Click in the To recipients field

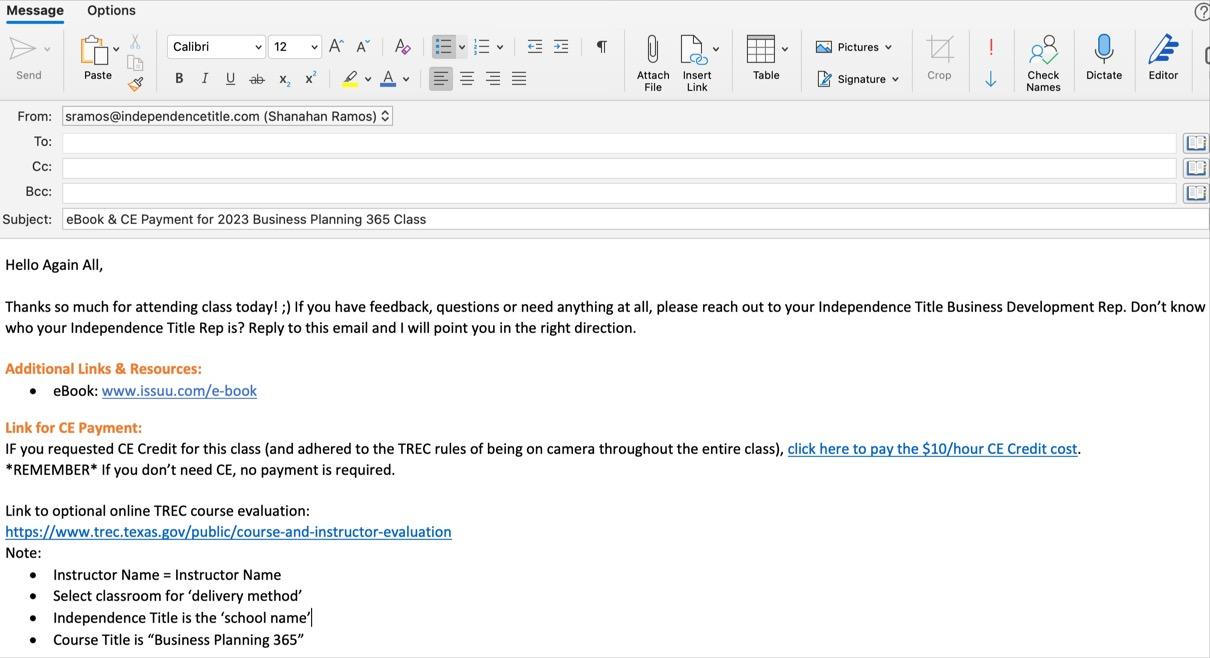tap(619, 142)
